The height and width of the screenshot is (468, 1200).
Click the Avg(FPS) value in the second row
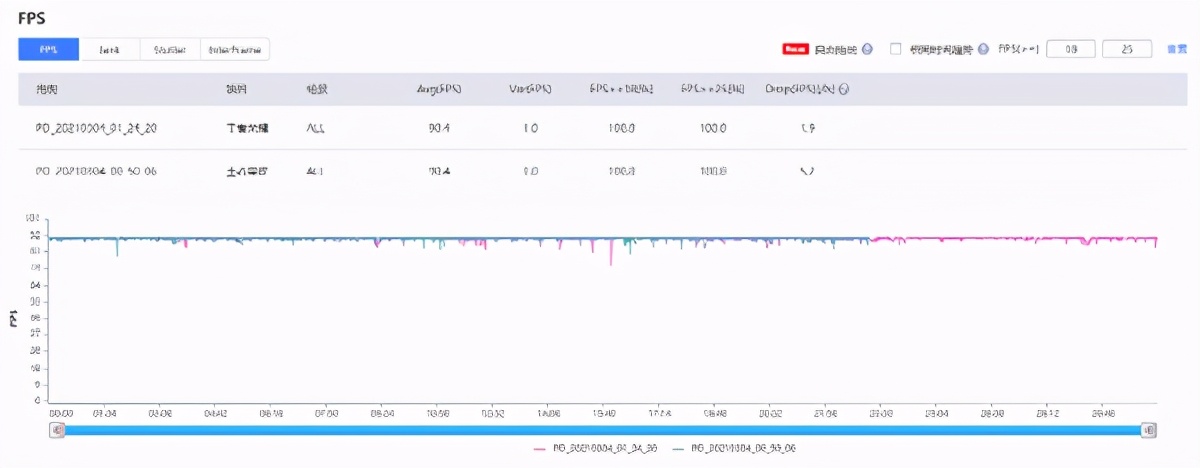point(439,171)
